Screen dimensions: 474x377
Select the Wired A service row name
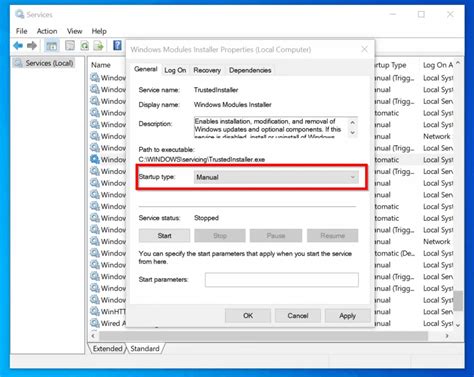[113, 323]
